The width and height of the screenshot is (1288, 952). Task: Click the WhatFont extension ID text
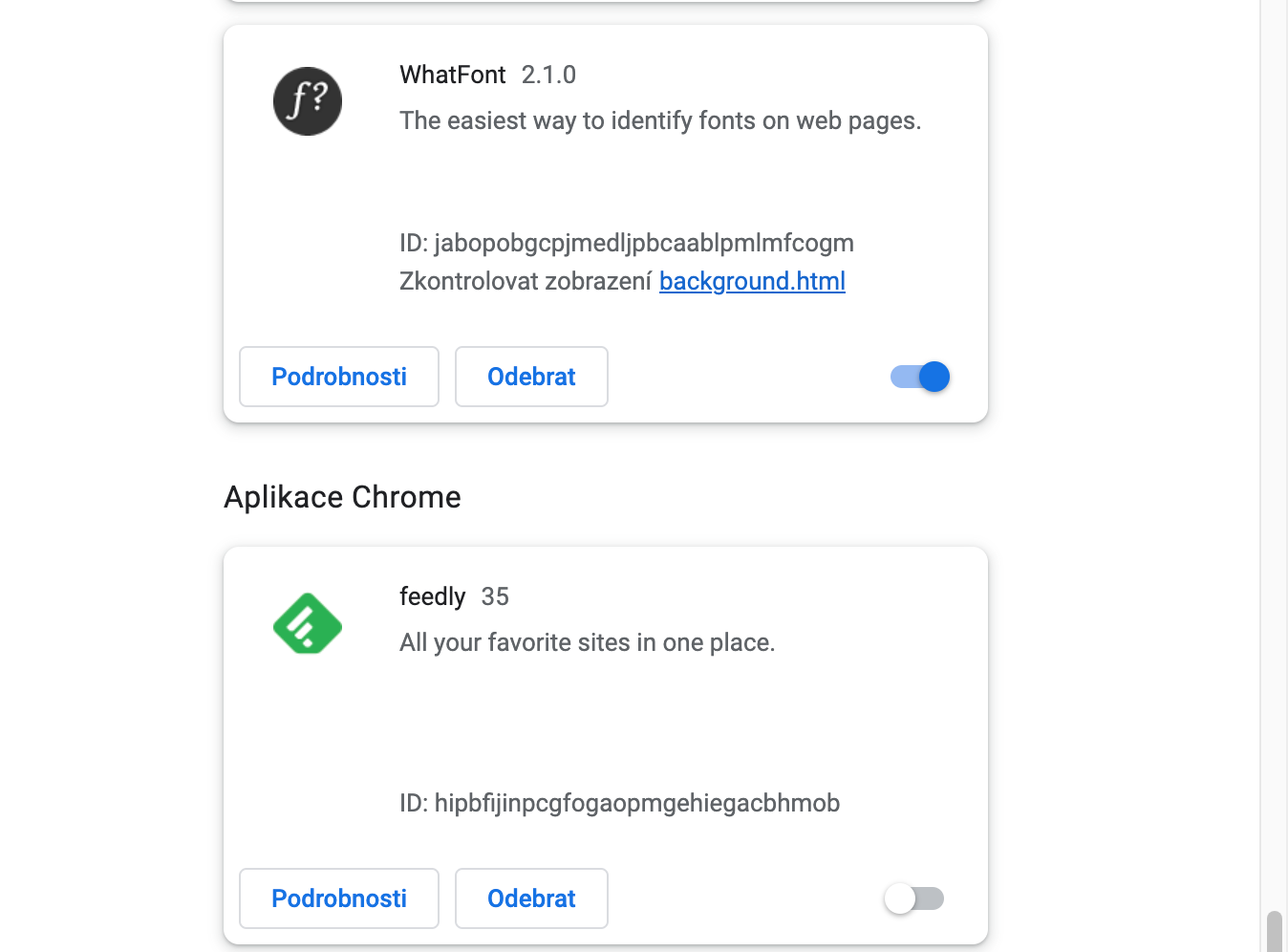click(627, 243)
